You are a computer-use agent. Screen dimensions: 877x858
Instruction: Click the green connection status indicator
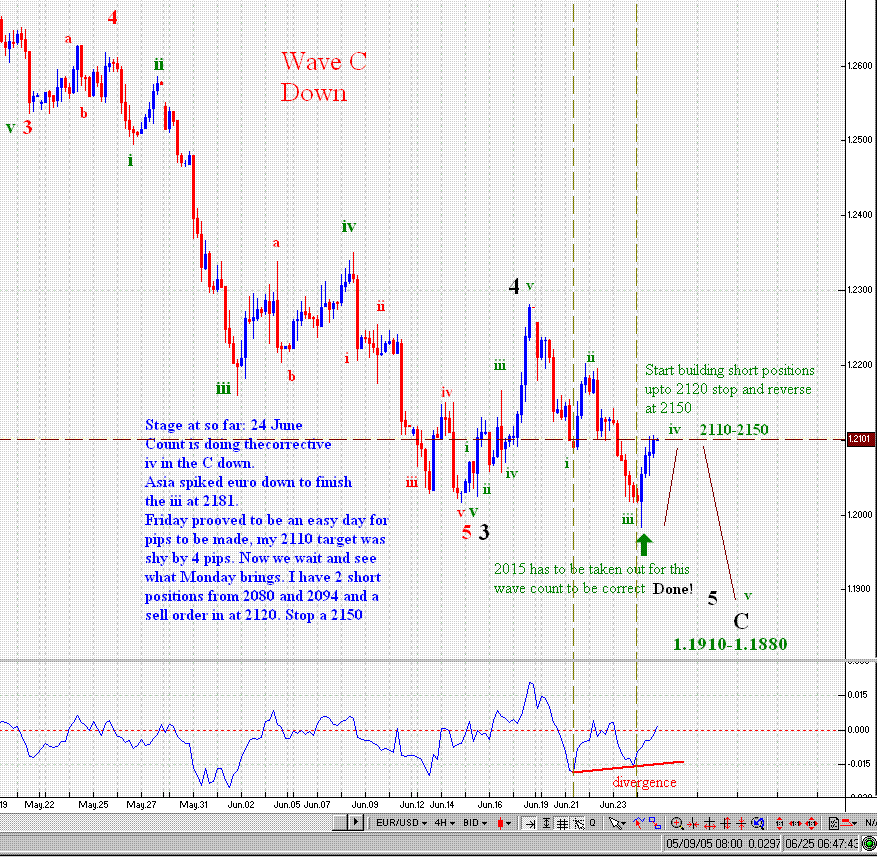coord(869,843)
